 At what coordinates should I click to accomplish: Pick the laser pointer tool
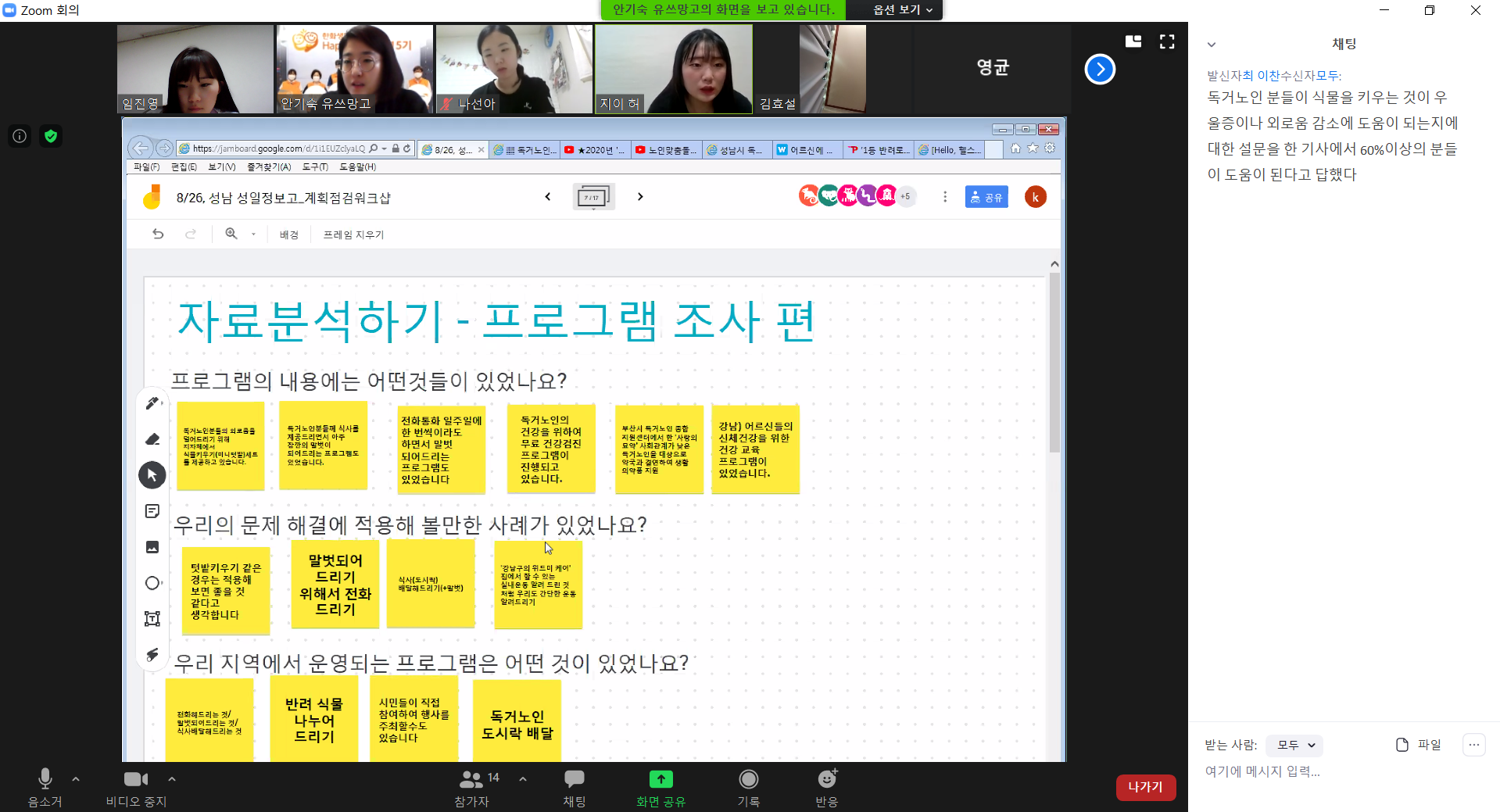click(152, 655)
